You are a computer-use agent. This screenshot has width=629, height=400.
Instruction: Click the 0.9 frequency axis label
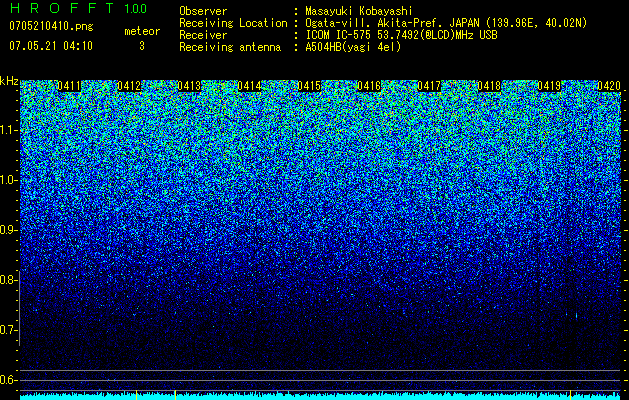pyautogui.click(x=8, y=230)
